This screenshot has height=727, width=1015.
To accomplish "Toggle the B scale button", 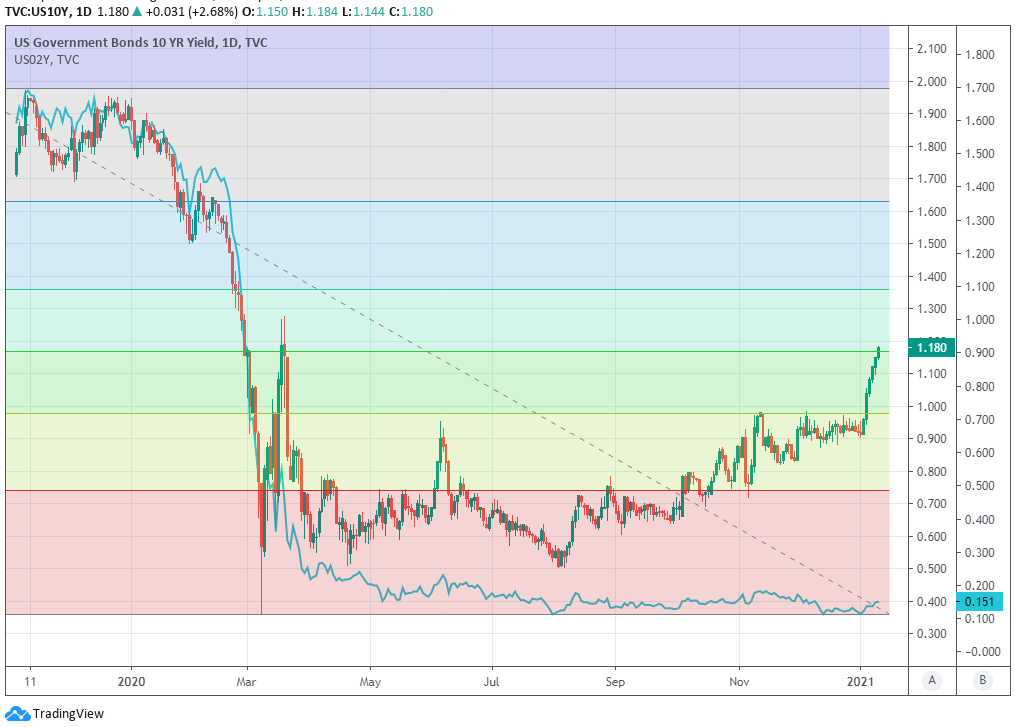I will 982,681.
